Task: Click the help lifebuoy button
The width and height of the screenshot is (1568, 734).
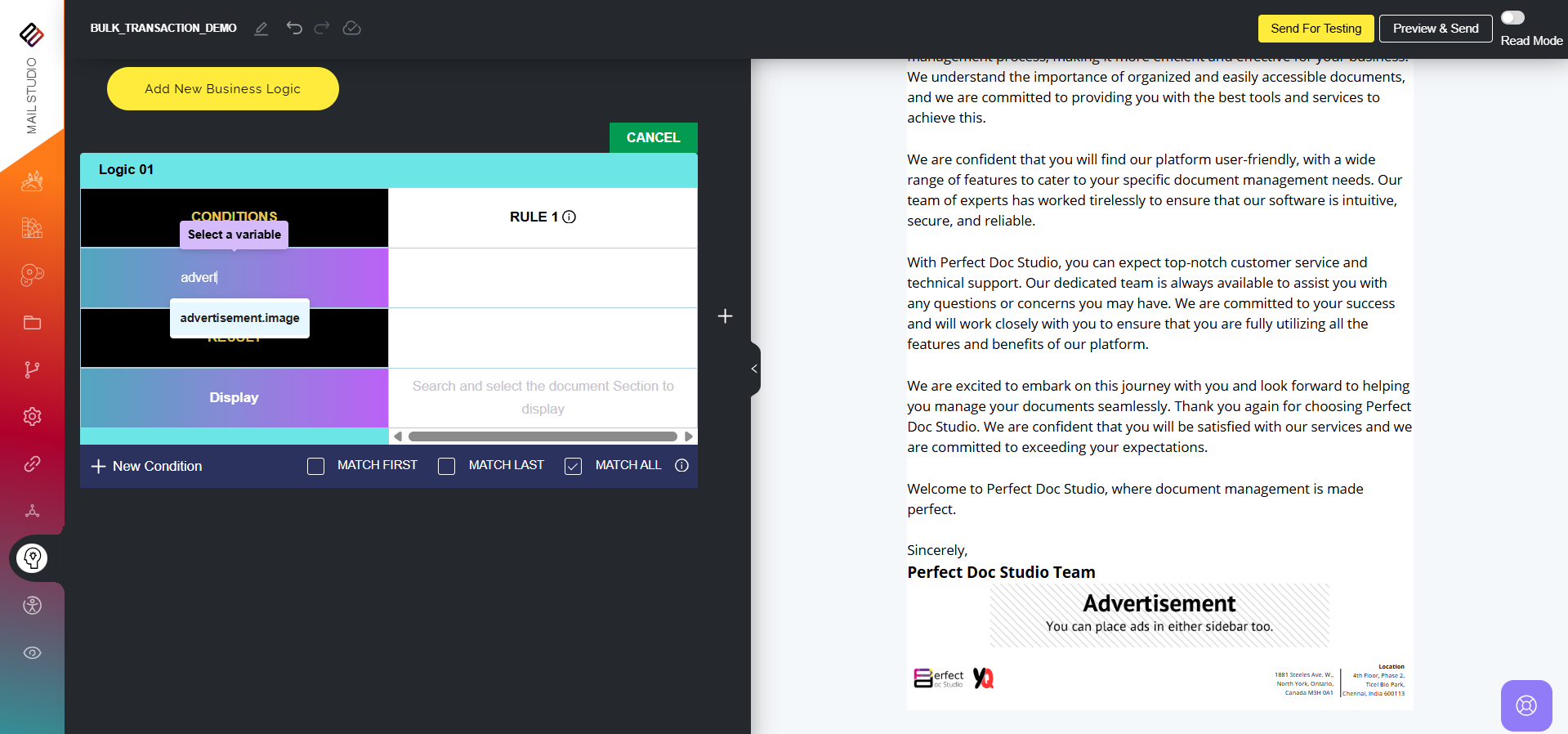Action: click(1526, 705)
